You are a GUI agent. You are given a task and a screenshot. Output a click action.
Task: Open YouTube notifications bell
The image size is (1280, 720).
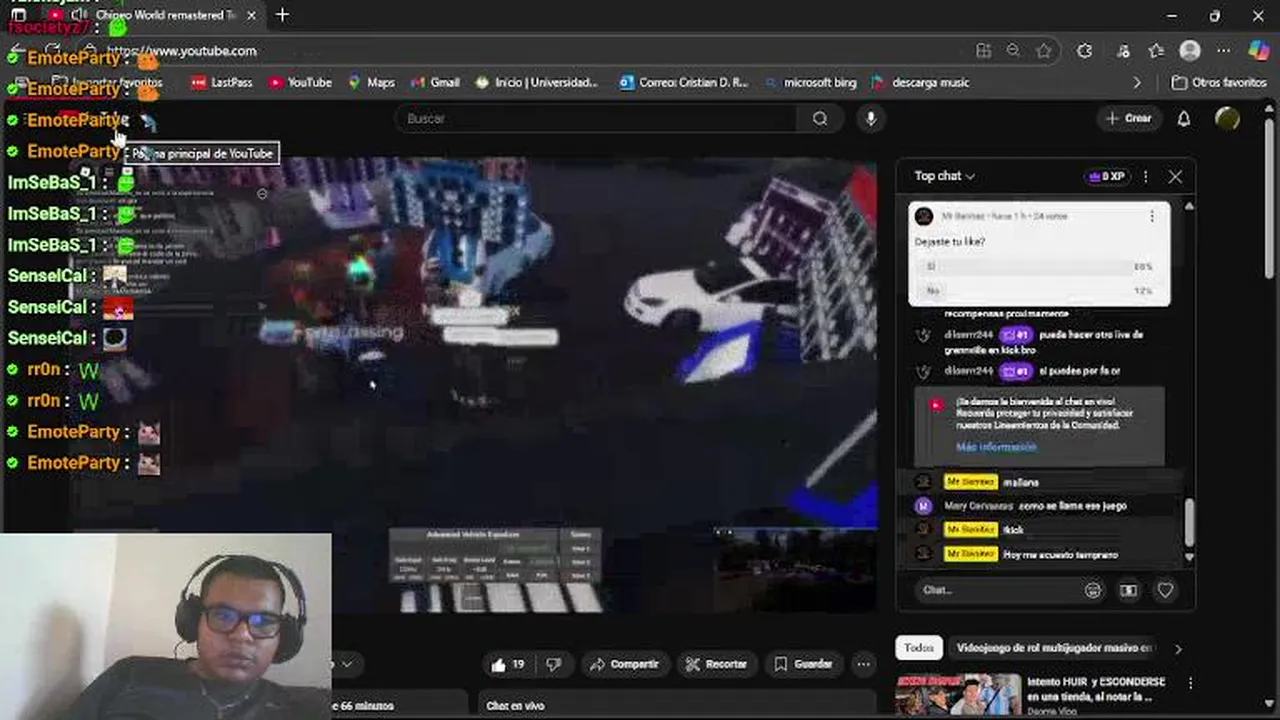pyautogui.click(x=1184, y=118)
